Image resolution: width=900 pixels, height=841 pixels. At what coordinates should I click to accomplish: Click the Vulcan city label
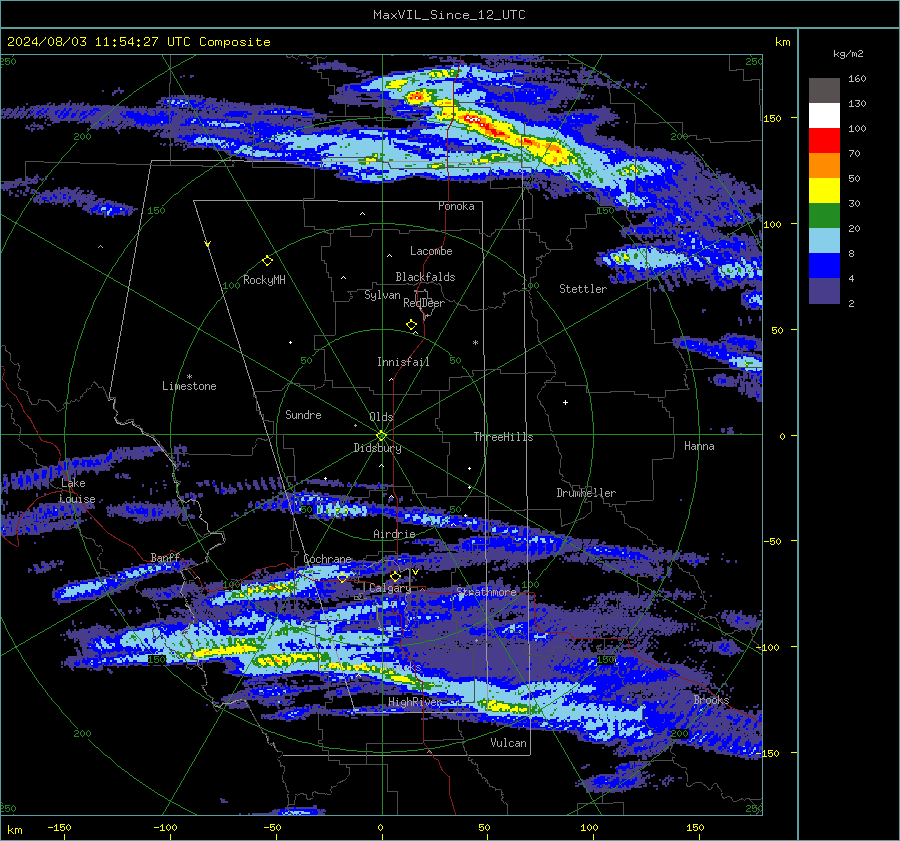[x=509, y=743]
